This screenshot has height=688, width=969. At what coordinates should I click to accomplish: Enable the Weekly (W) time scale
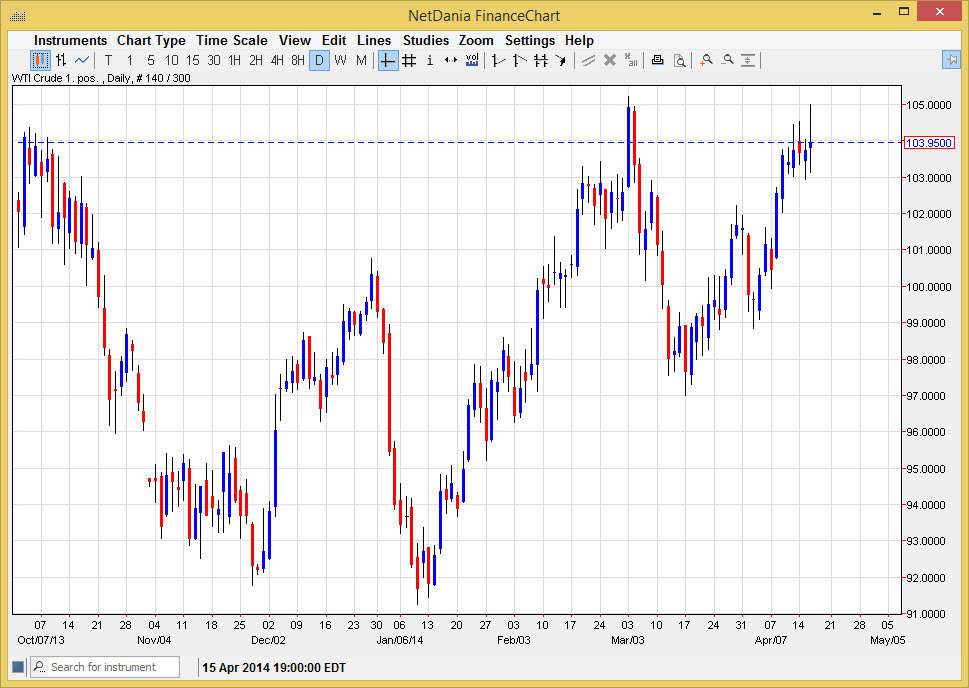pyautogui.click(x=340, y=61)
